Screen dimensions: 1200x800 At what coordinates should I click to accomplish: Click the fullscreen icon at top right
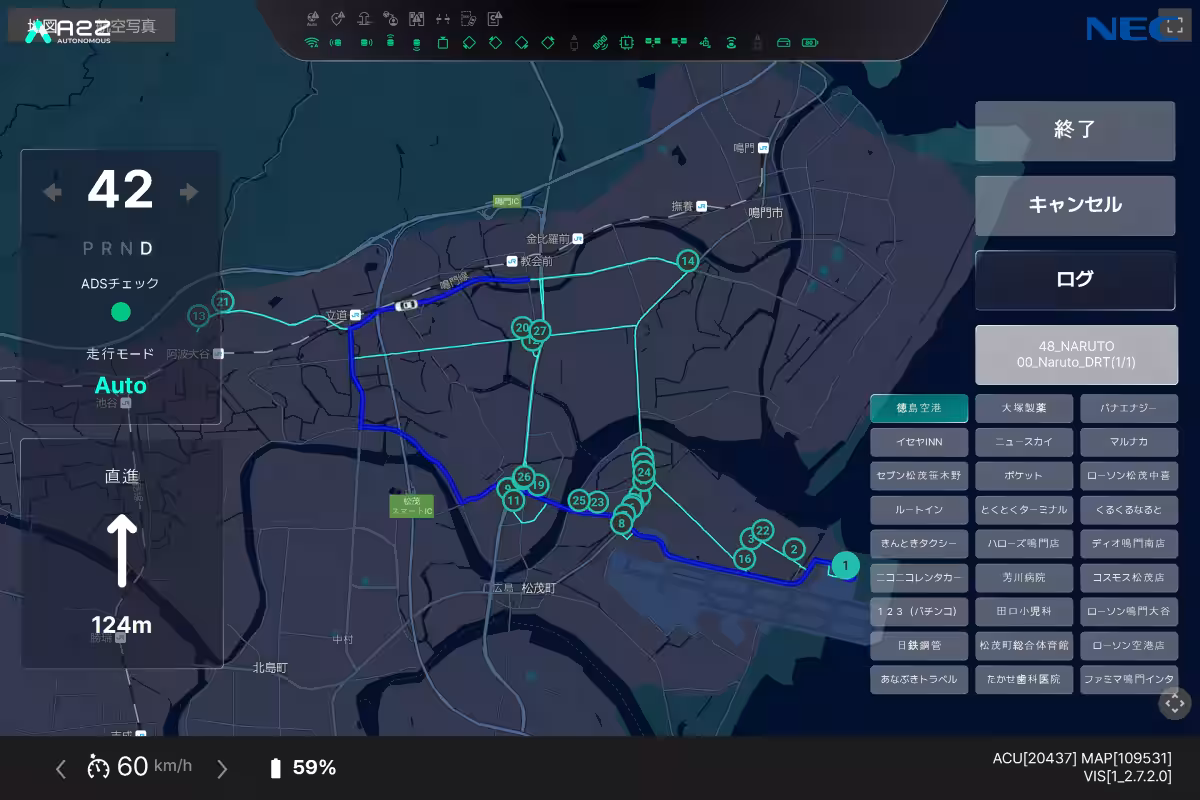click(1170, 25)
